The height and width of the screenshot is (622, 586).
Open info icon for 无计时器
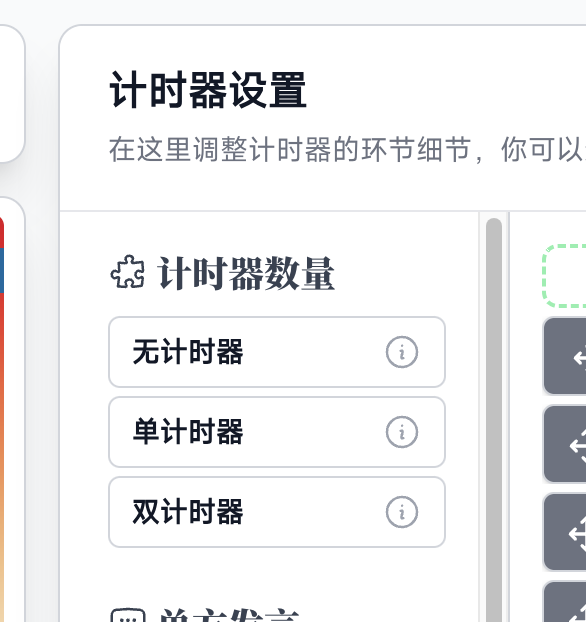click(x=402, y=352)
